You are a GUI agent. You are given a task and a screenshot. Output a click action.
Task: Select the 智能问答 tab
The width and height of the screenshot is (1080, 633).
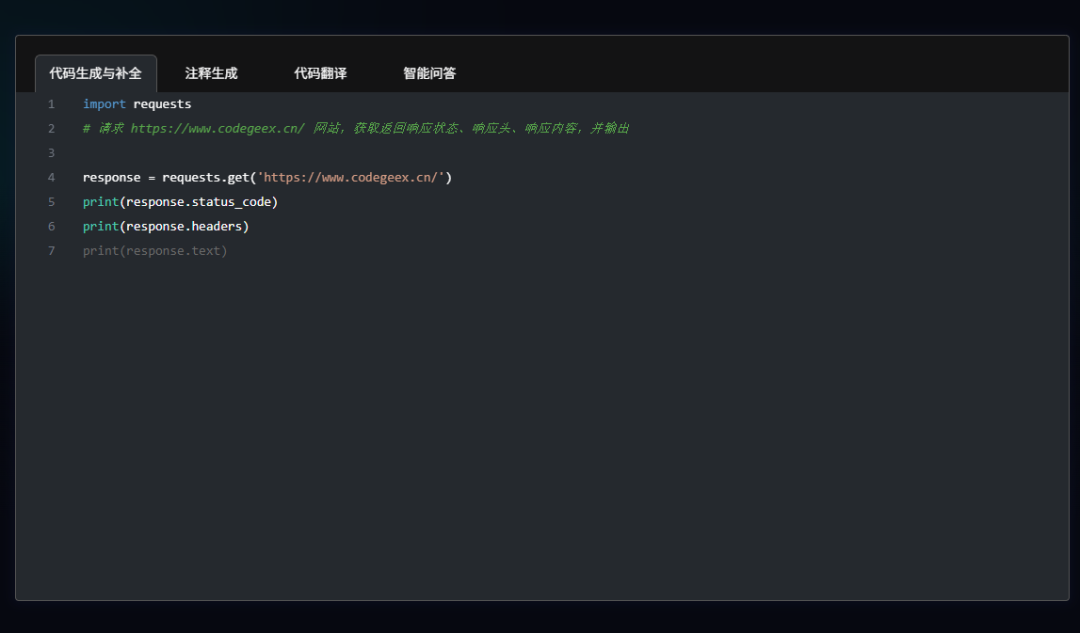[x=428, y=72]
